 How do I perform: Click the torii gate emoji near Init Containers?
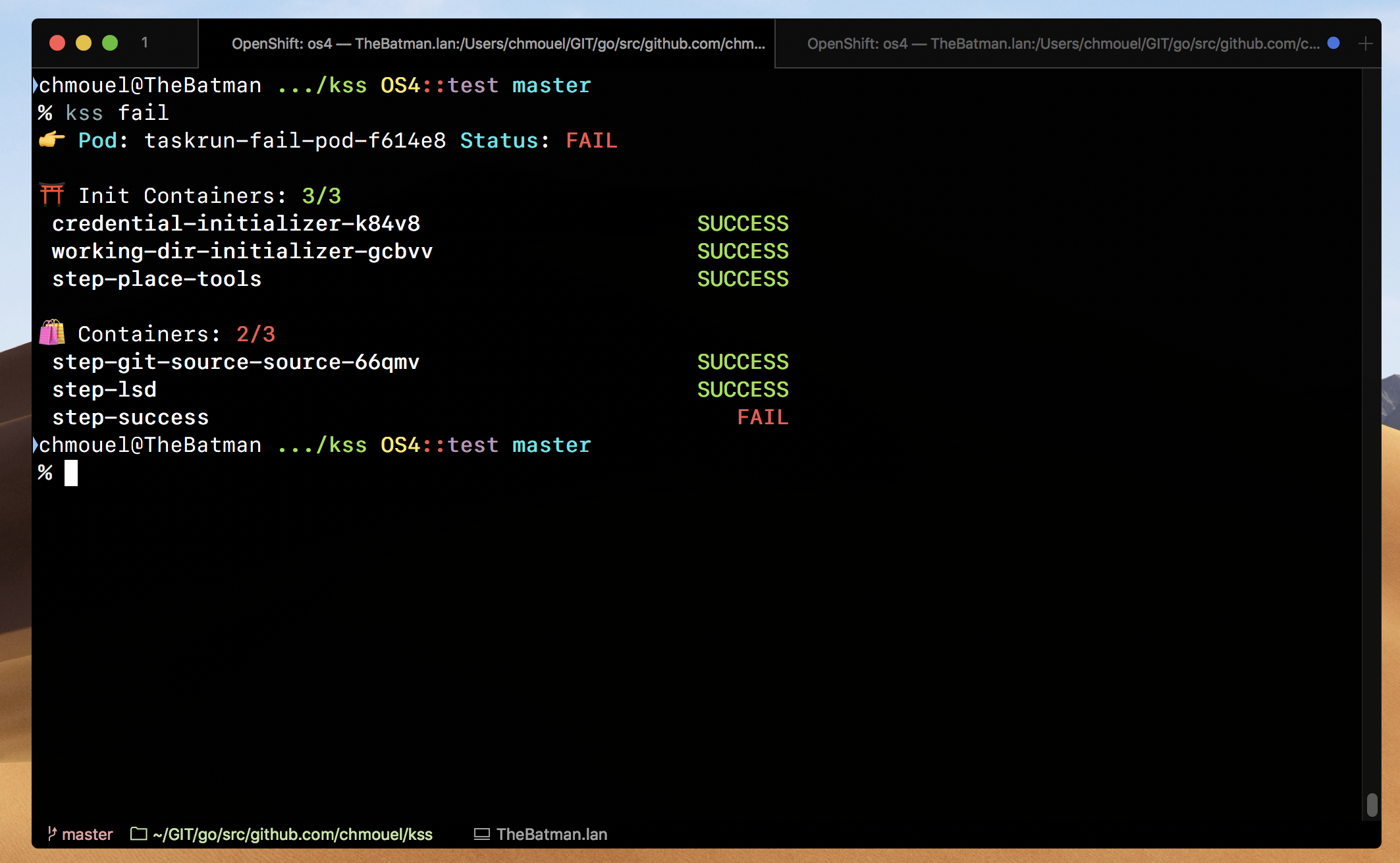52,195
